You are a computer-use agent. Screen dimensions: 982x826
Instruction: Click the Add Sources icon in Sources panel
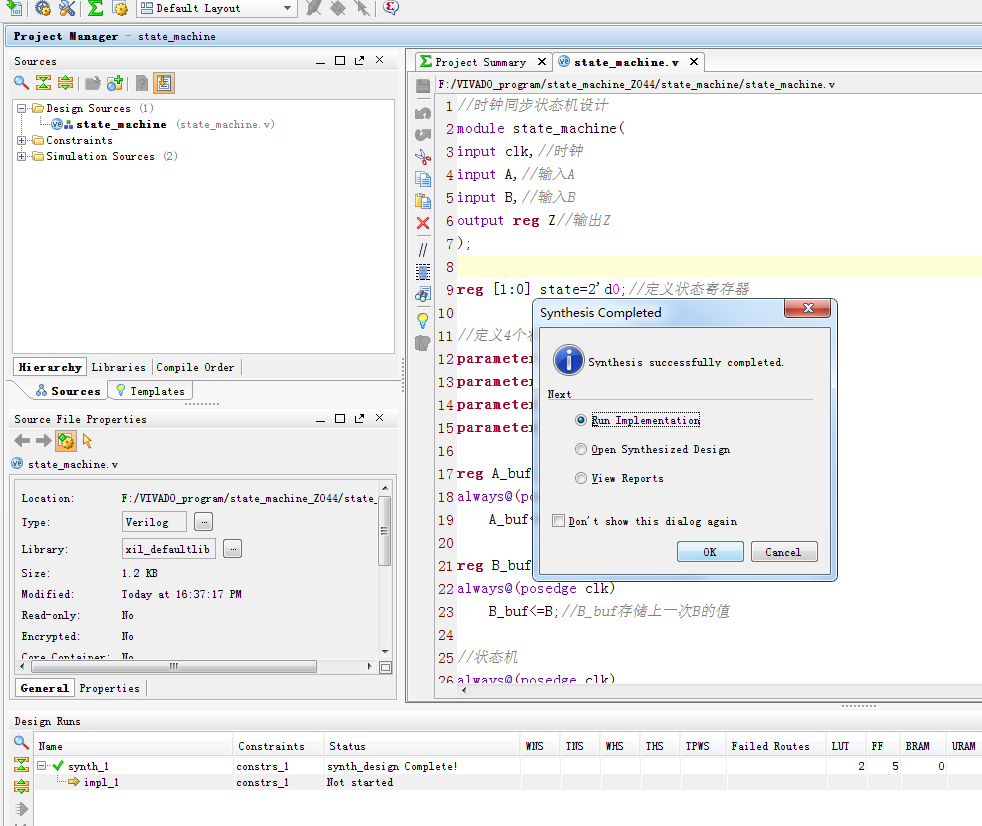pyautogui.click(x=115, y=83)
